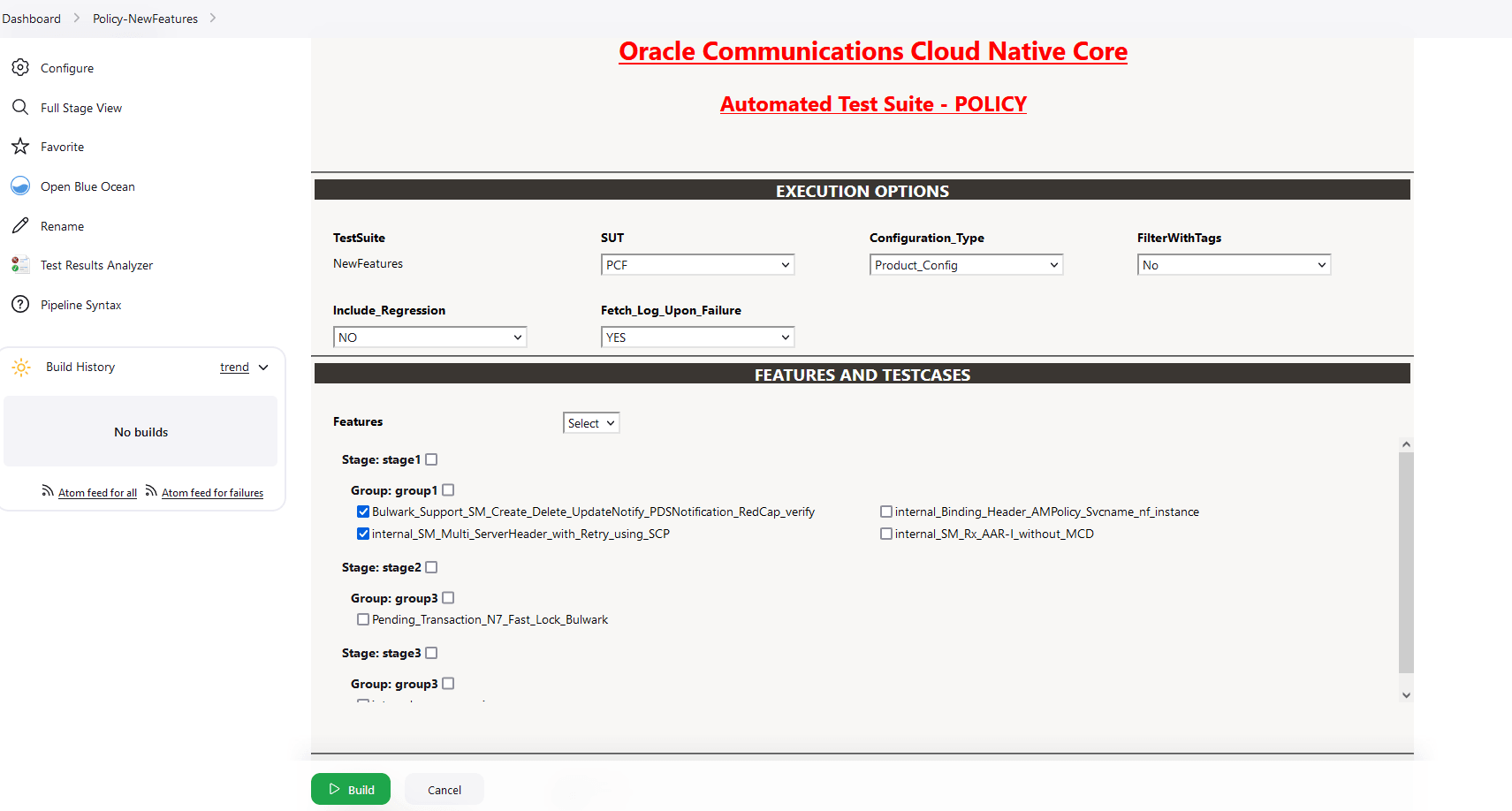Click the Test Results Analyzer icon
Image resolution: width=1512 pixels, height=811 pixels.
click(x=20, y=265)
